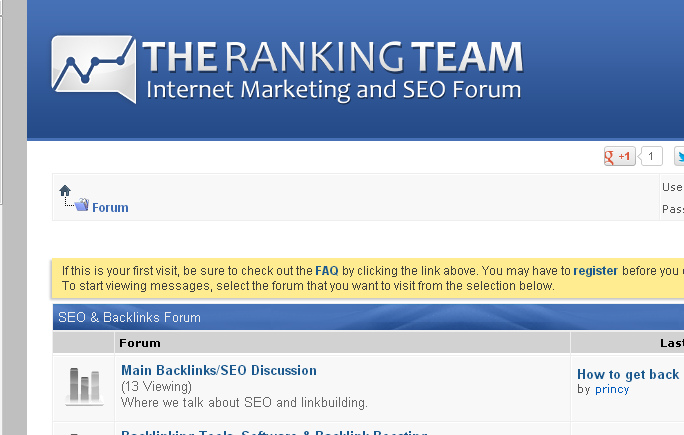View user princy's profile
This screenshot has width=684, height=435.
point(612,389)
